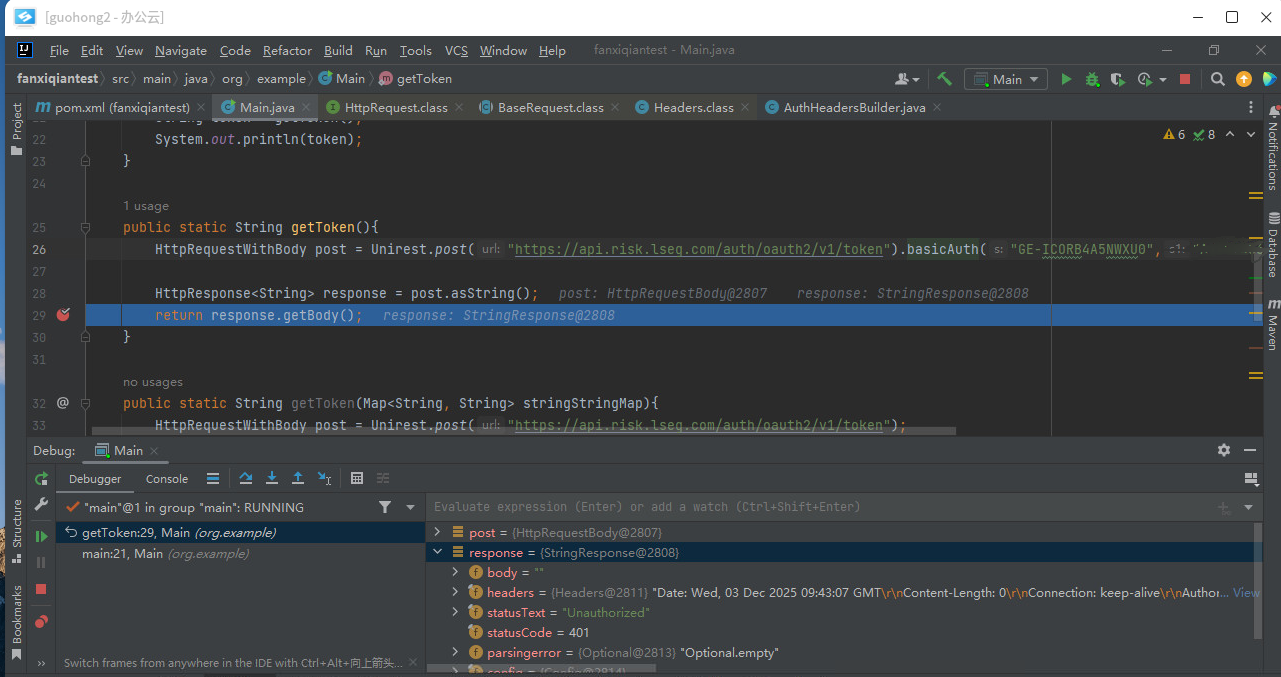Close the Headers.class editor tab

pyautogui.click(x=745, y=107)
